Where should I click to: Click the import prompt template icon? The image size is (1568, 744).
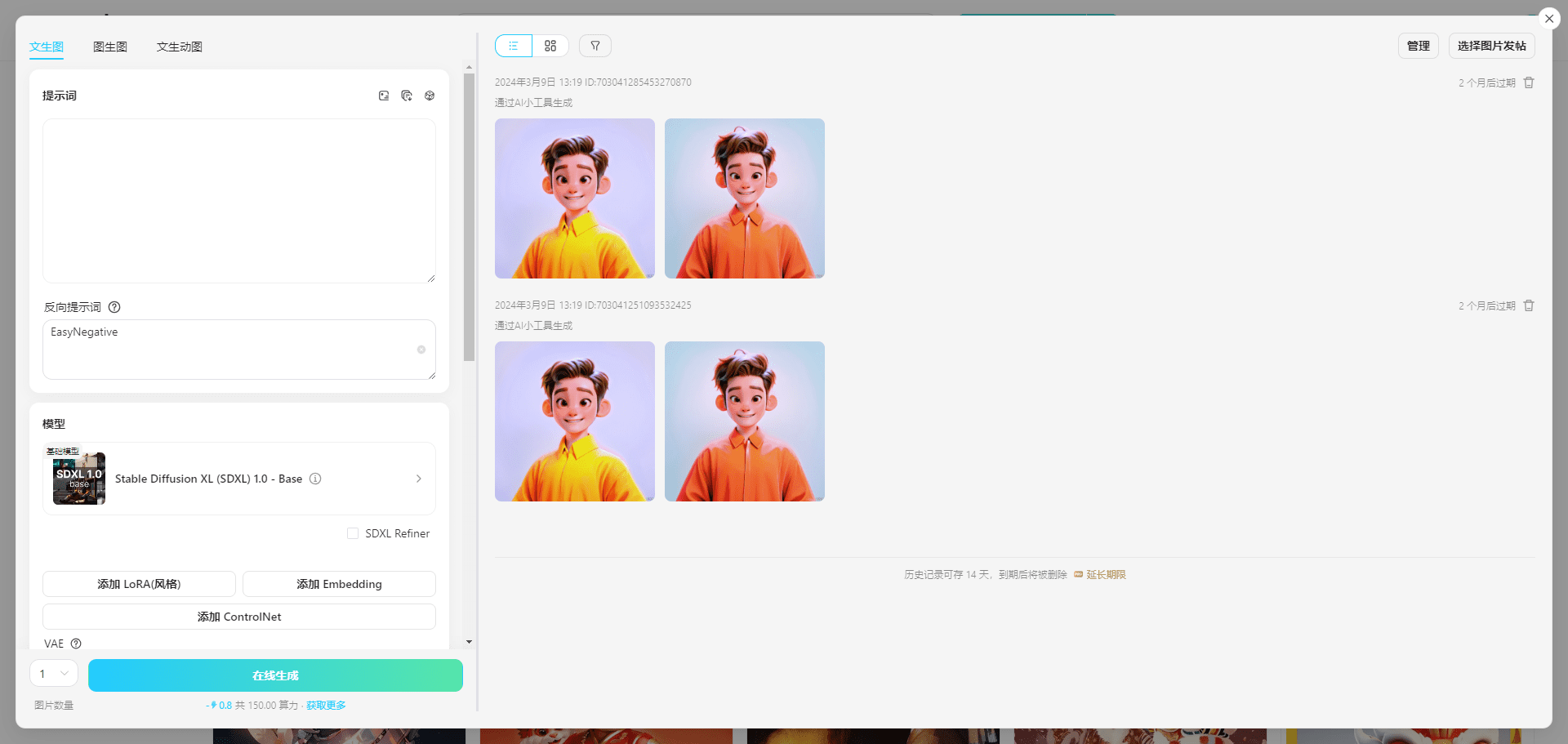click(407, 96)
